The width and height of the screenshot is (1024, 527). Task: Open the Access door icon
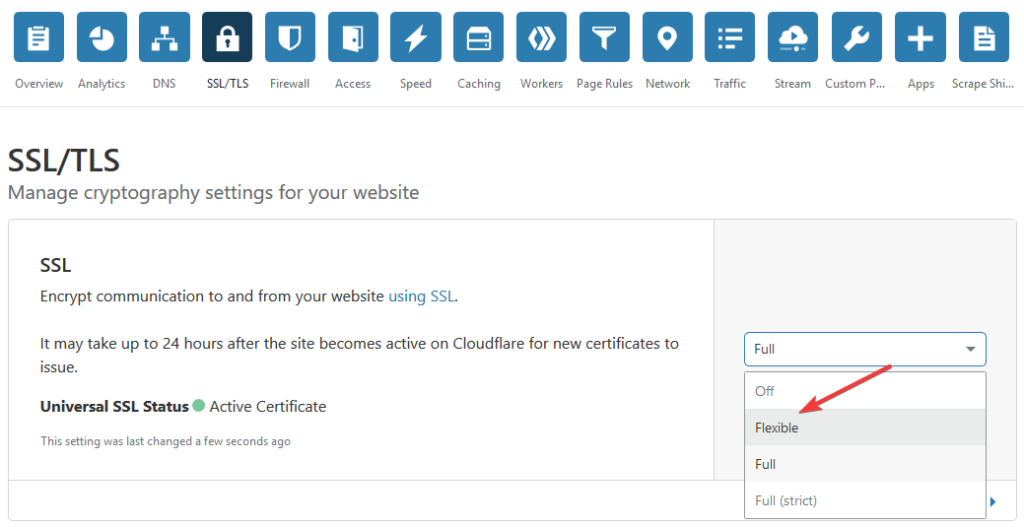[x=353, y=37]
